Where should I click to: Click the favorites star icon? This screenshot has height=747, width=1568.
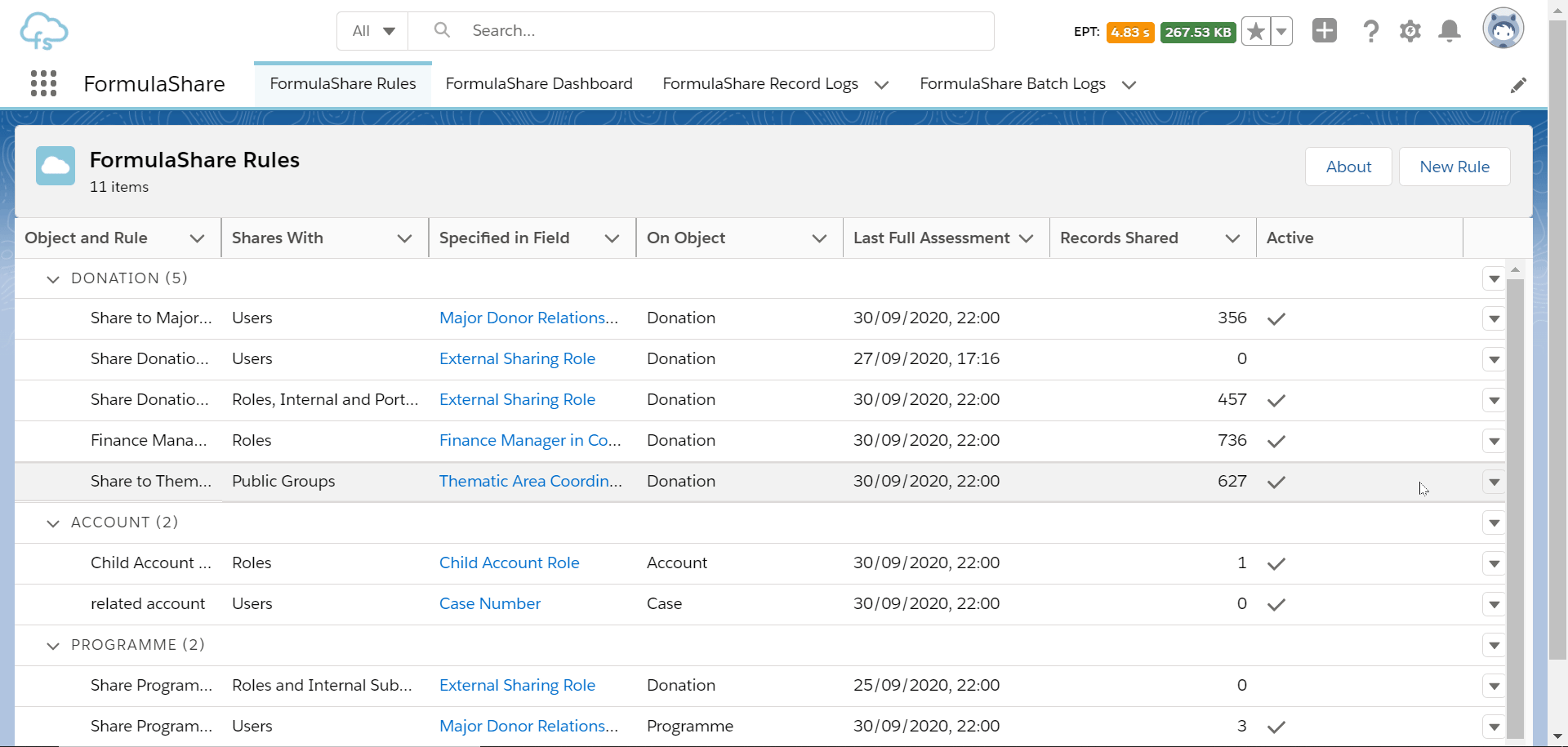click(1255, 32)
